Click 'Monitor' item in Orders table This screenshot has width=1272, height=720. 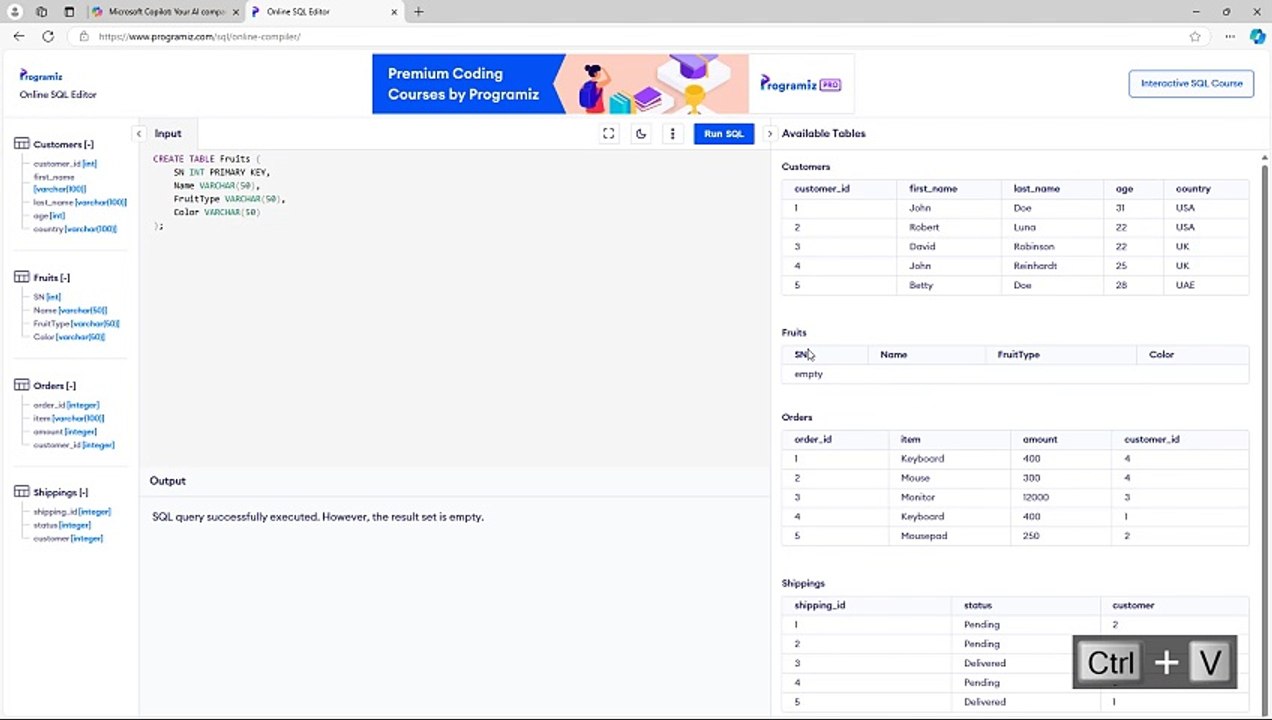pos(918,497)
